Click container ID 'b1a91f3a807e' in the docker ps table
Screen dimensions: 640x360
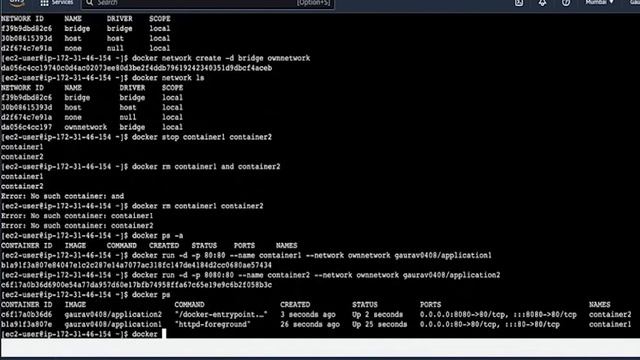click(x=27, y=324)
